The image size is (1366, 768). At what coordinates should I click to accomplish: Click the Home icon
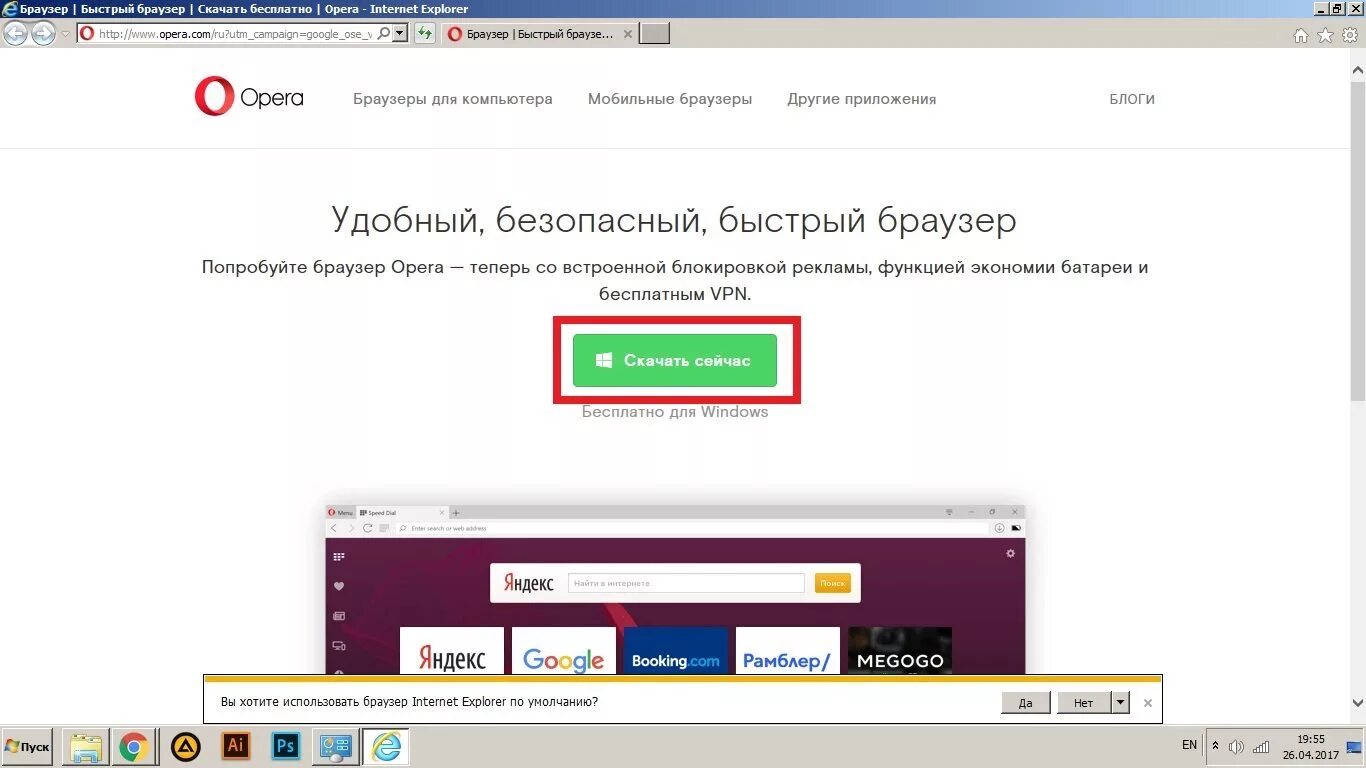(x=1301, y=35)
